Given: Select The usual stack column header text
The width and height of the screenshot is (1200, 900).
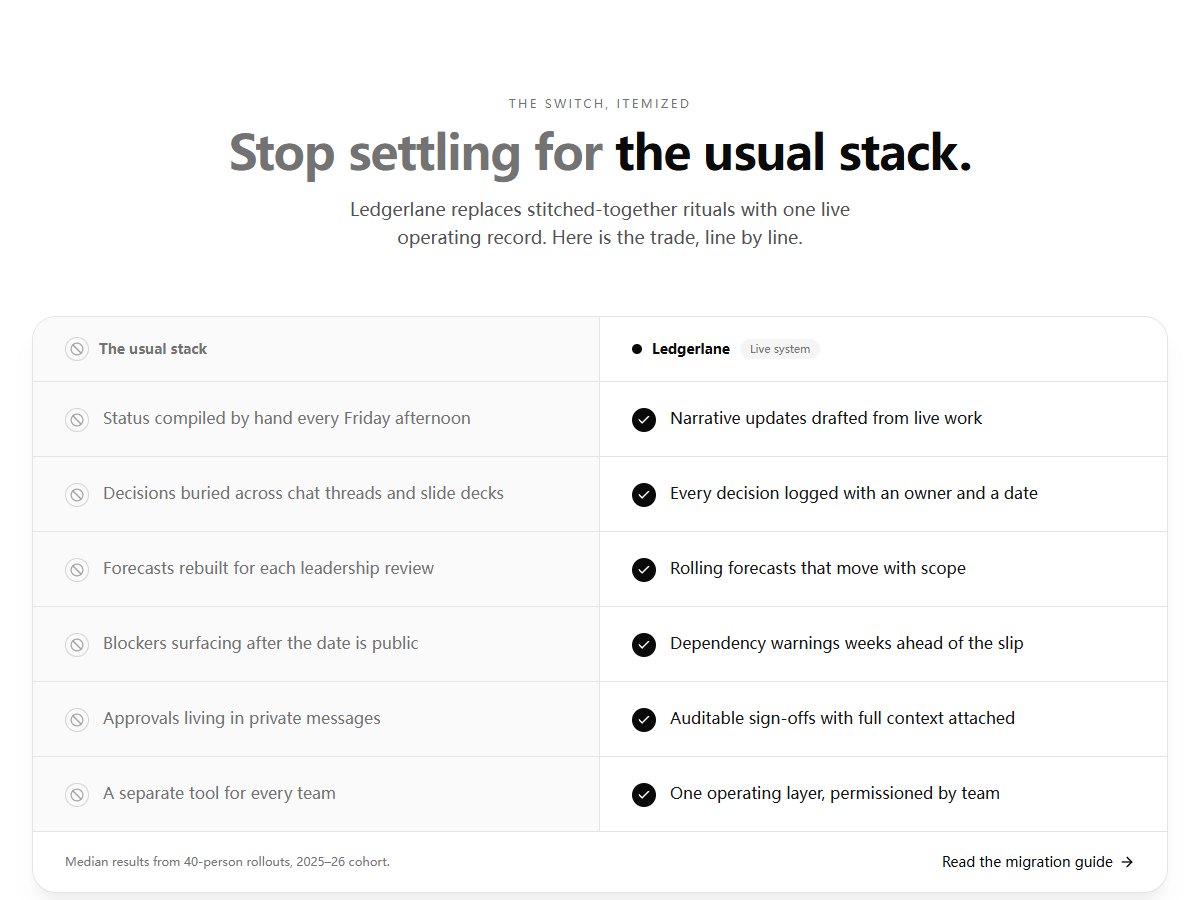Looking at the screenshot, I should pos(153,349).
